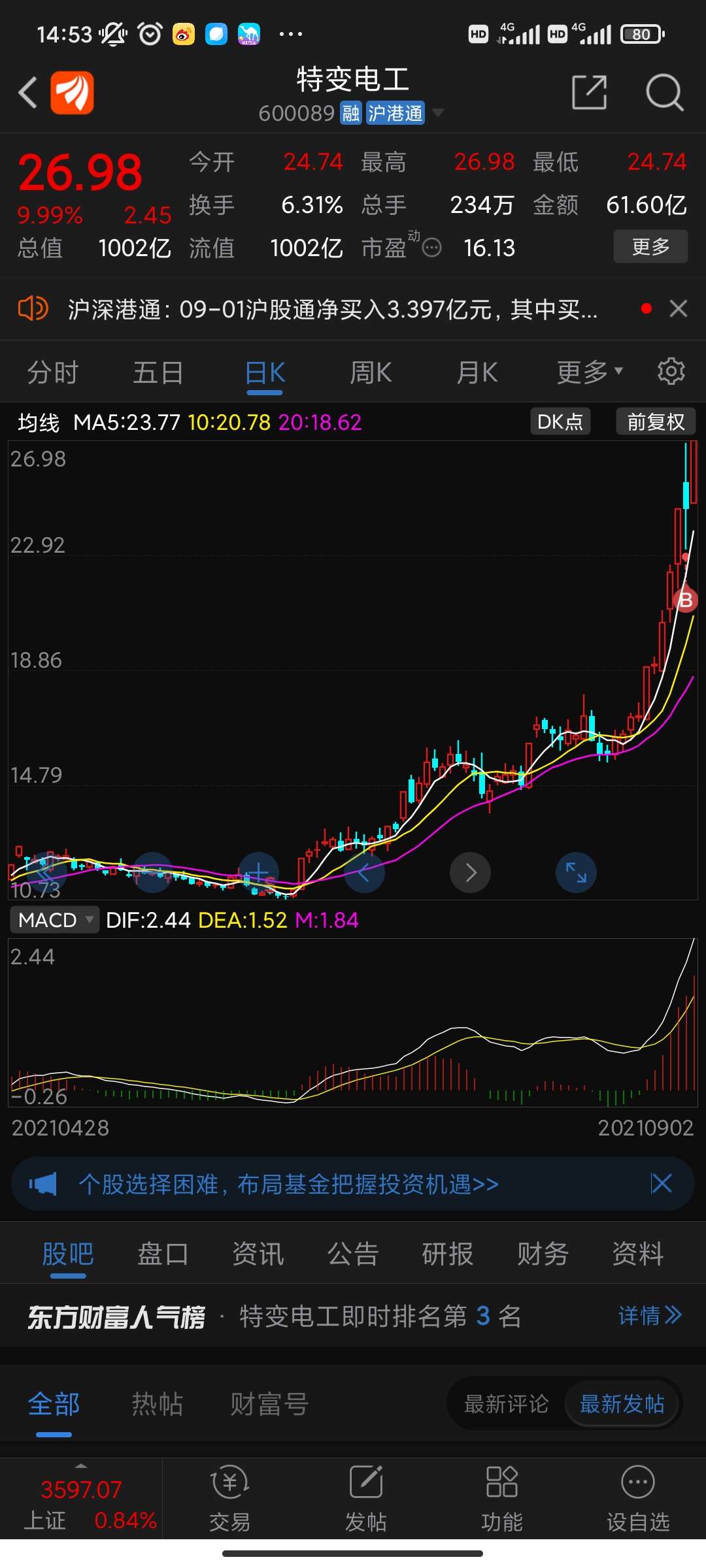The image size is (706, 1568).
Task: Tap the 均线 moving average label
Action: pyautogui.click(x=39, y=423)
